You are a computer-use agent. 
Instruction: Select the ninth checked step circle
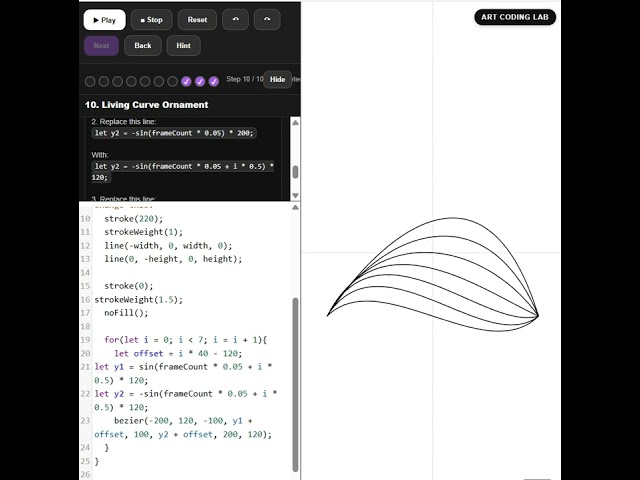point(200,82)
